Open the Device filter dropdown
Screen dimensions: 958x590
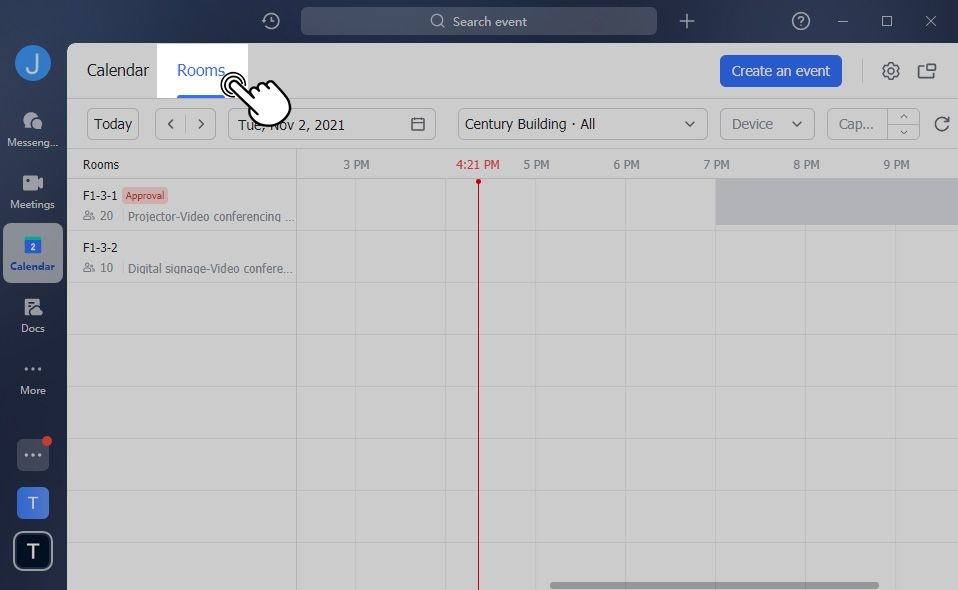(x=766, y=124)
